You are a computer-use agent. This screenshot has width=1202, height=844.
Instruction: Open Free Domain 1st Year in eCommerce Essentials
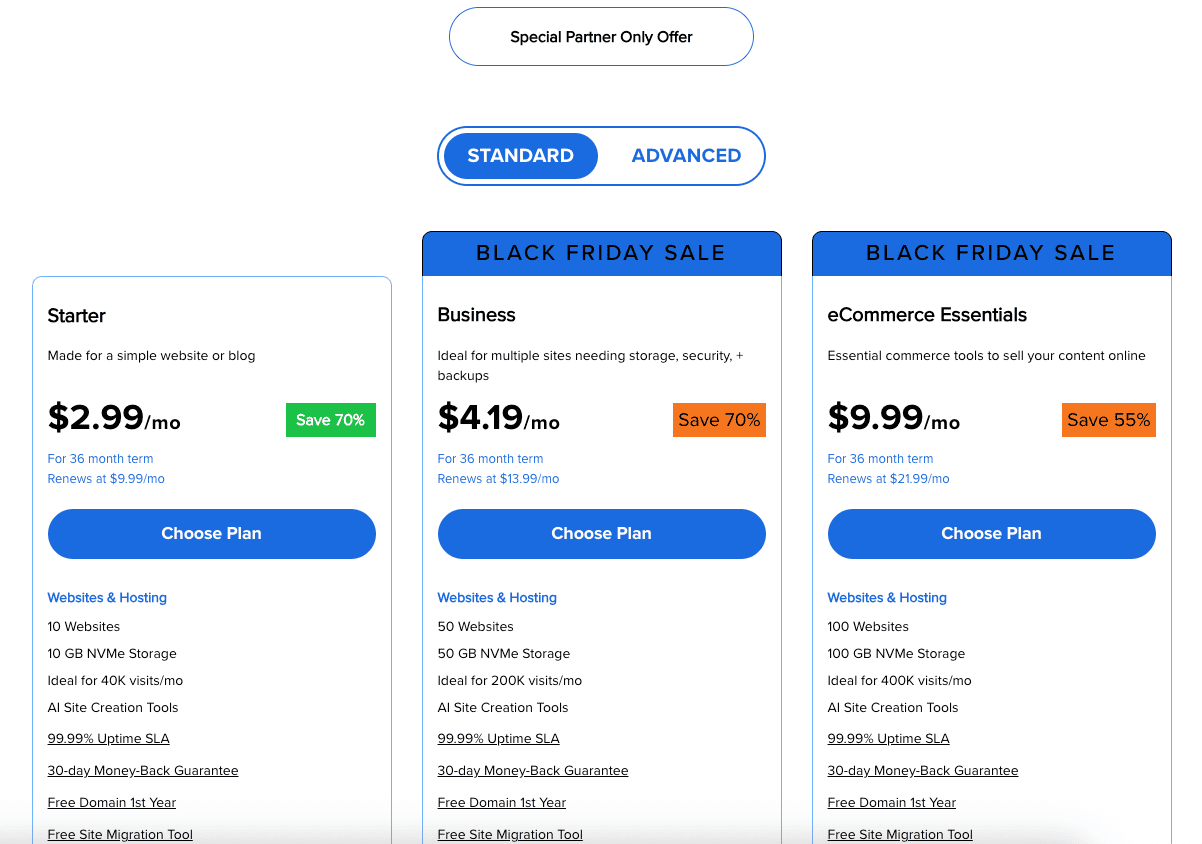[x=892, y=803]
